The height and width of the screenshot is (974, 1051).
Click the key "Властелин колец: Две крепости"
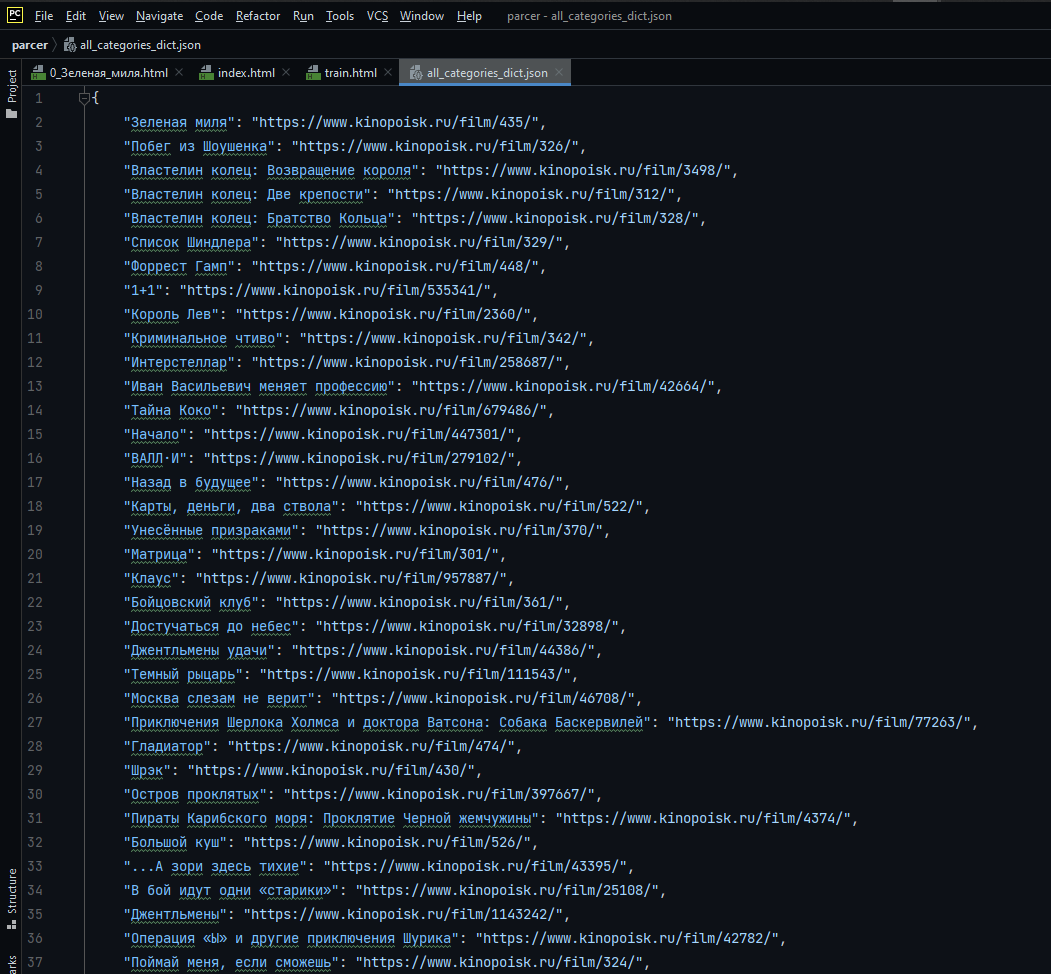(x=247, y=194)
